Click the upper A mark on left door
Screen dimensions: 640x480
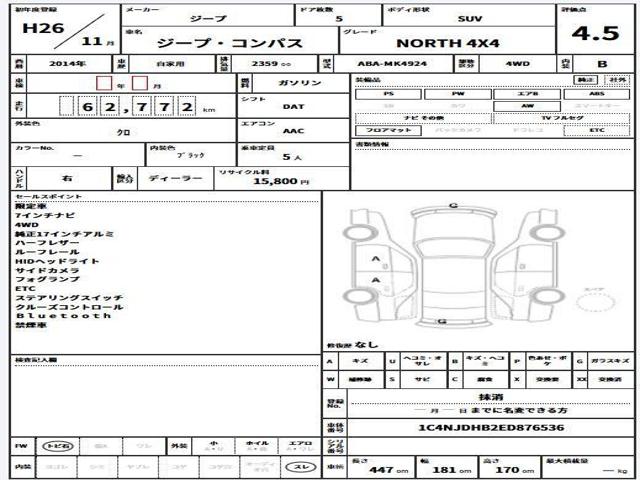tap(376, 259)
